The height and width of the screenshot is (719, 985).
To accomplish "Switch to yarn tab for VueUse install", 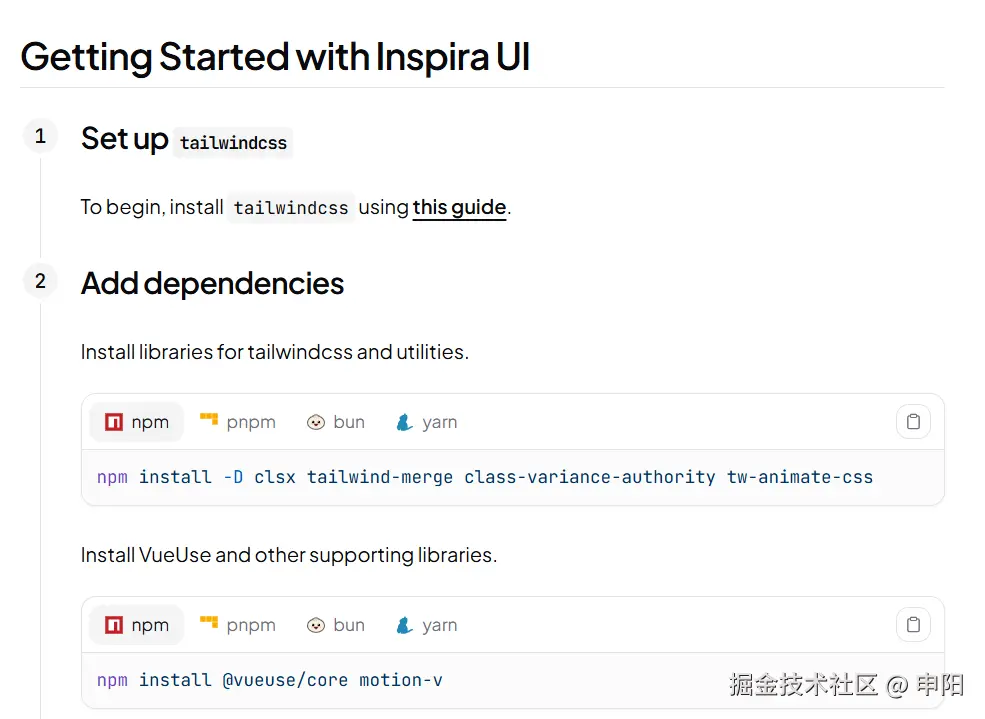I will click(427, 625).
